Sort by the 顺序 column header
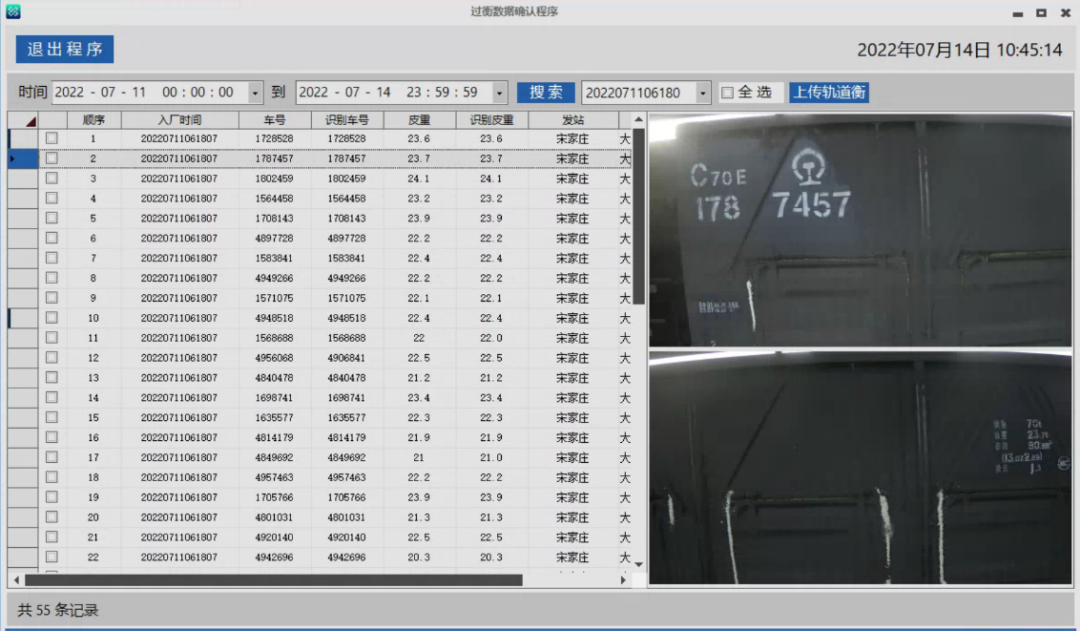The width and height of the screenshot is (1080, 631). (93, 120)
